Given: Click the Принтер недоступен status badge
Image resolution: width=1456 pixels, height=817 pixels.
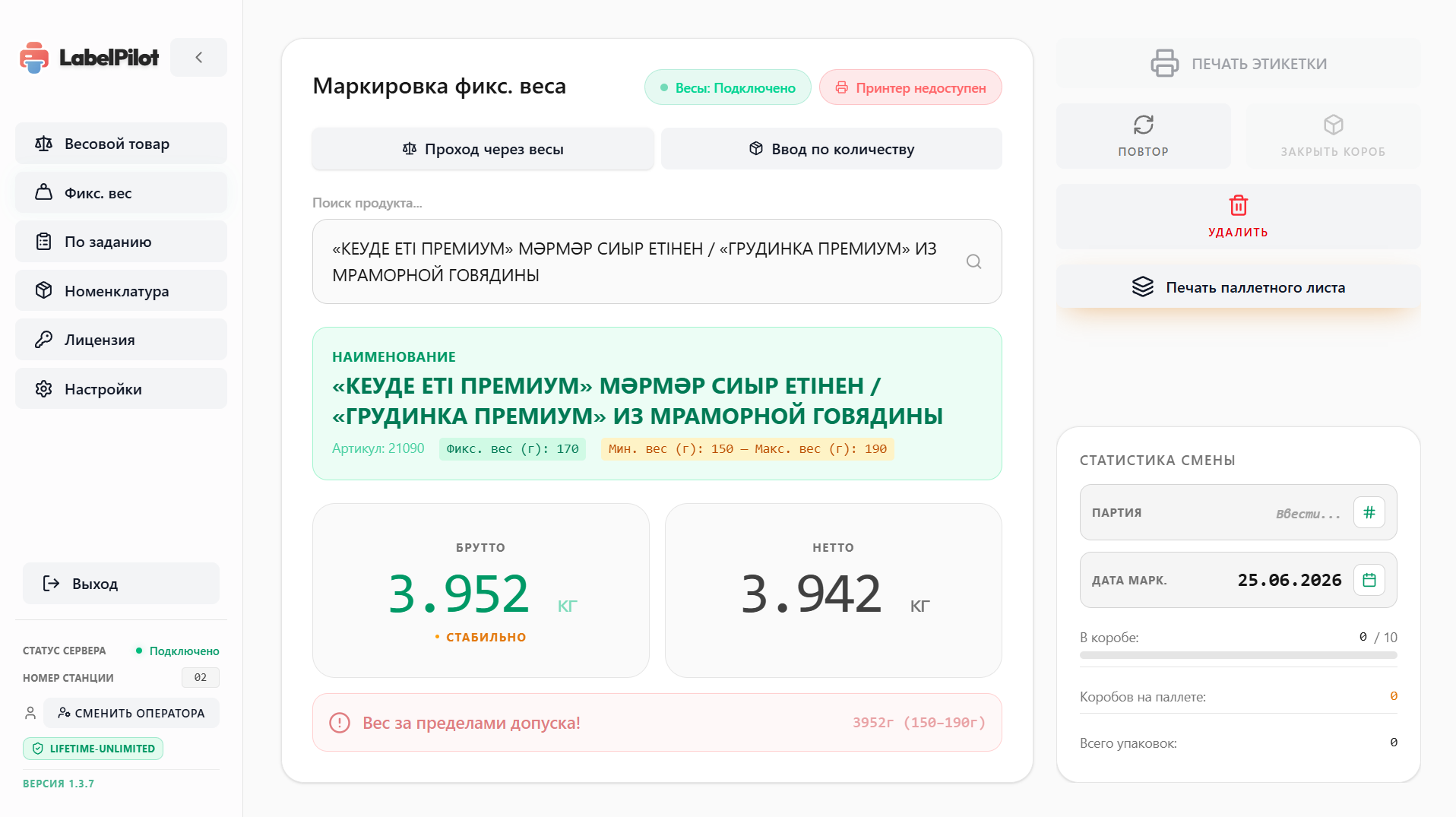Looking at the screenshot, I should 910,87.
